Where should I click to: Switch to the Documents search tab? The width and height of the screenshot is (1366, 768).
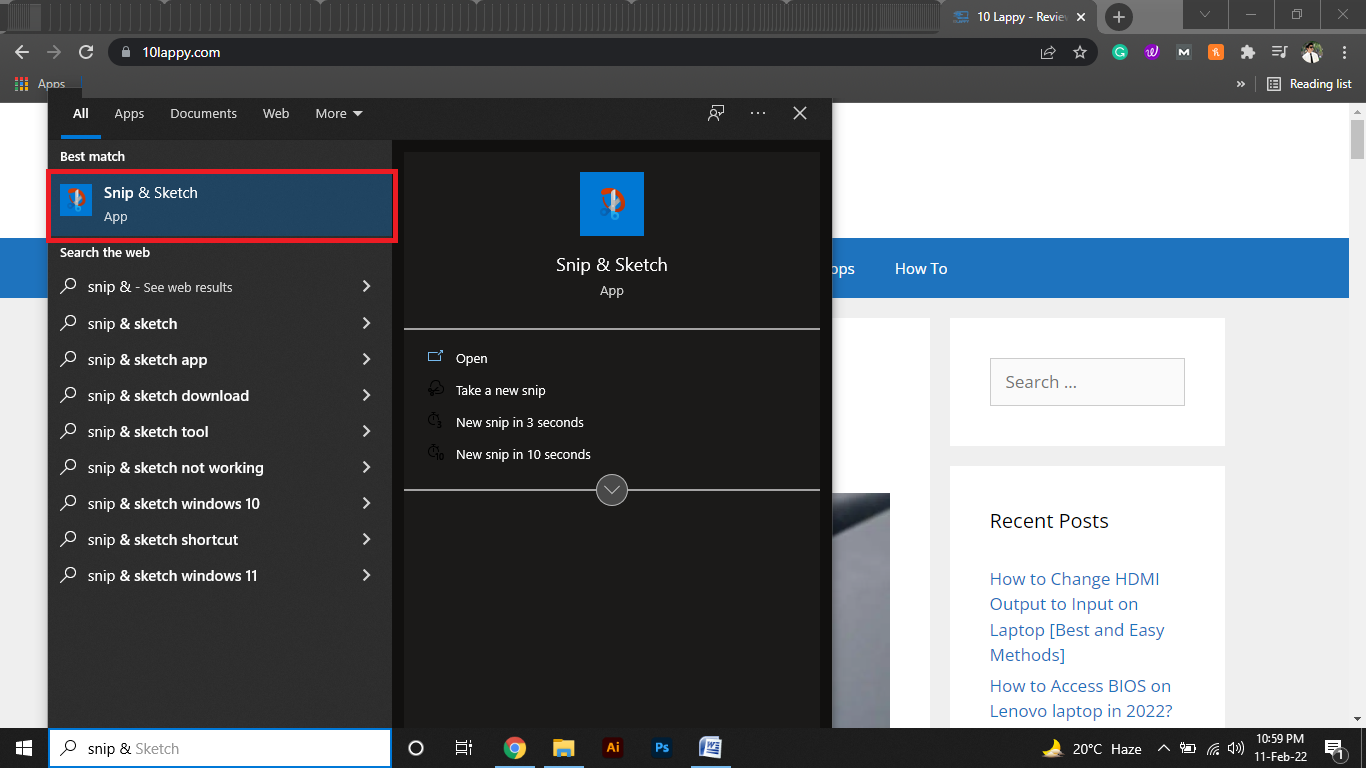coord(203,113)
